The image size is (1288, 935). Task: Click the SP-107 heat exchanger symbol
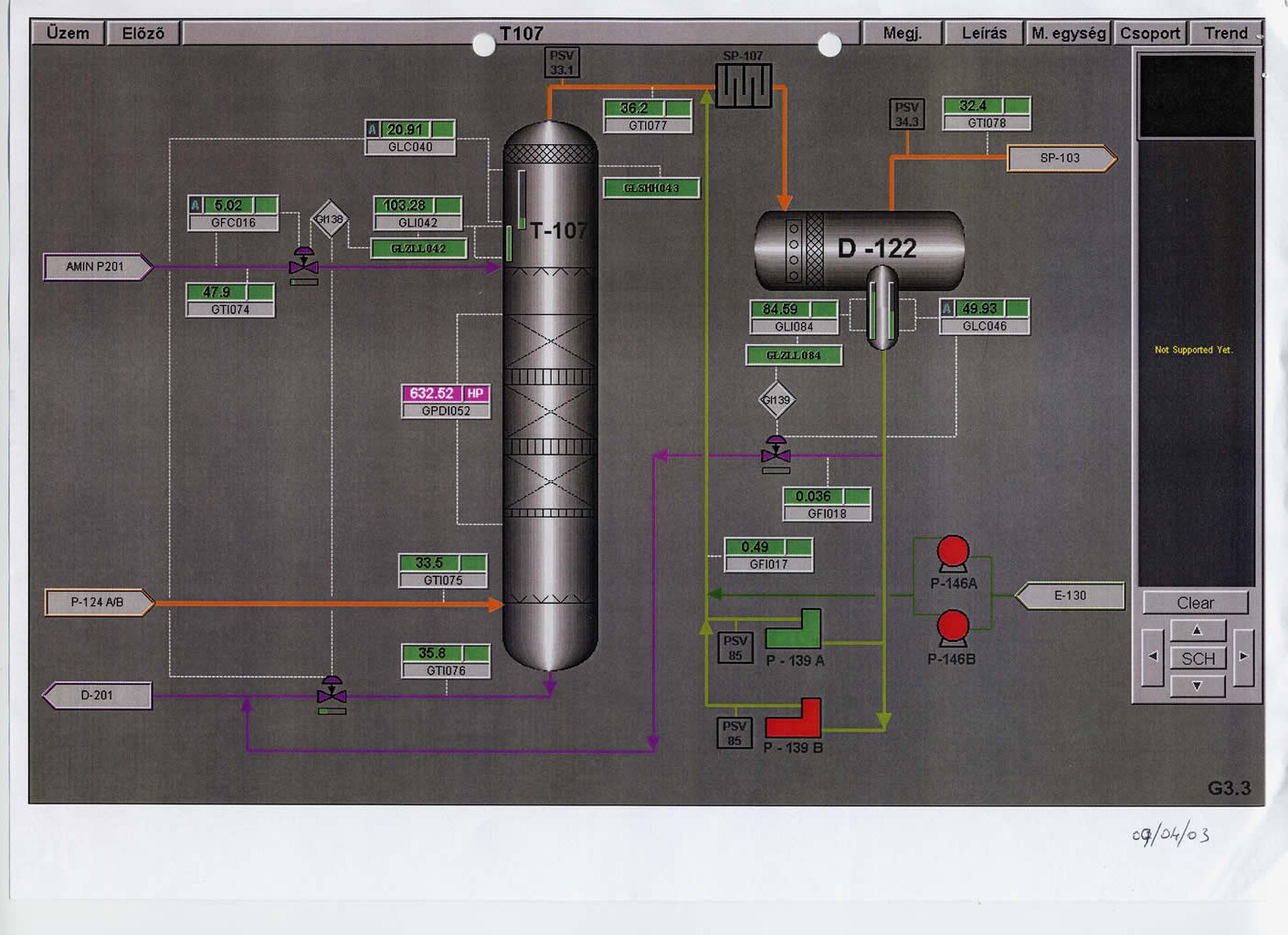pos(743,86)
